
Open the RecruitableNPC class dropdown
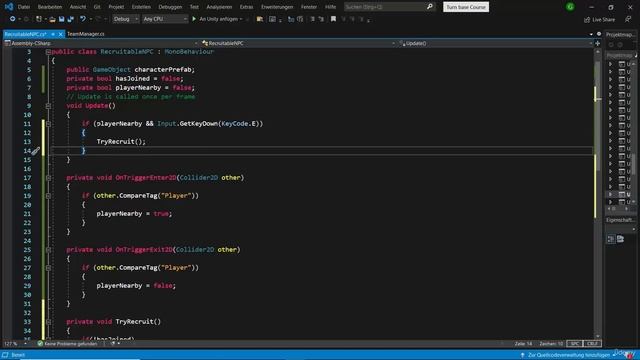click(298, 43)
